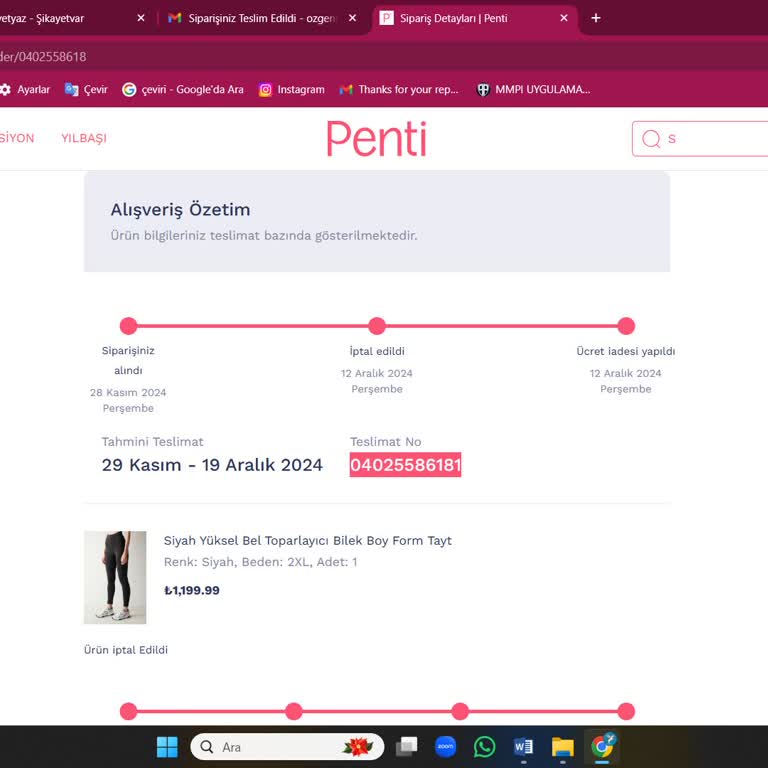
Task: Open Task View from the taskbar
Action: pos(406,747)
